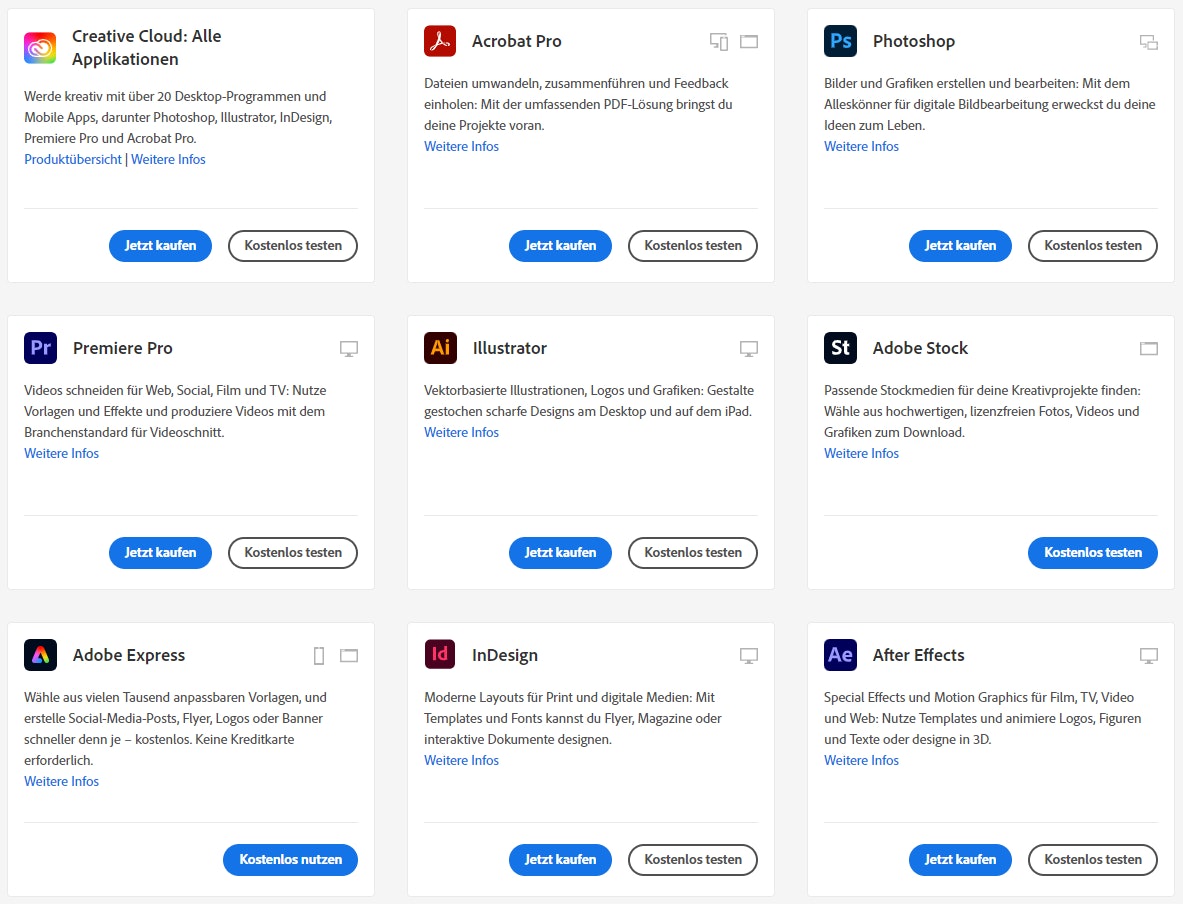Select the Illustrator Ai icon
Viewport: 1183px width, 904px height.
coord(440,348)
